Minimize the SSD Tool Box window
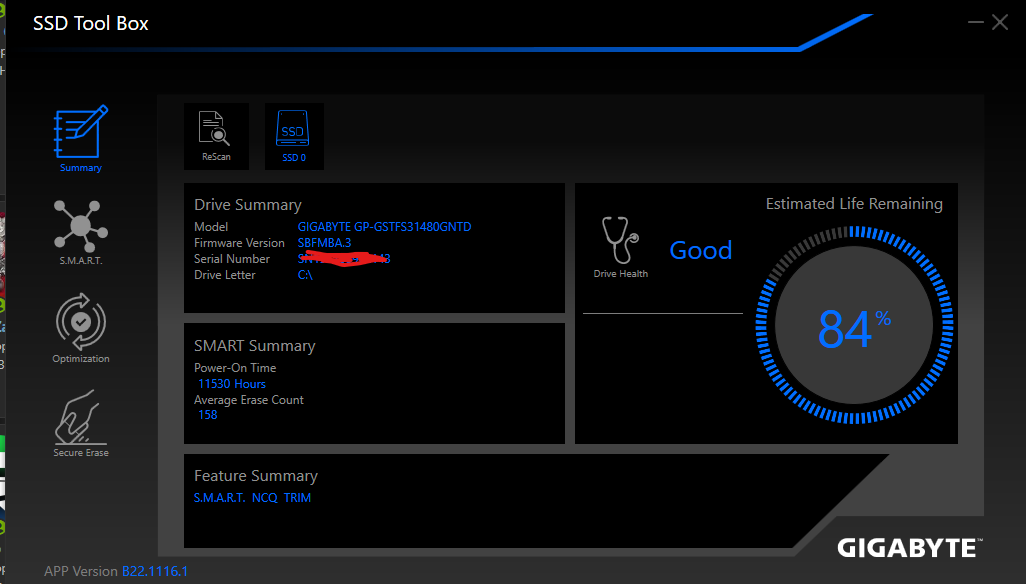This screenshot has width=1026, height=584. click(x=976, y=22)
